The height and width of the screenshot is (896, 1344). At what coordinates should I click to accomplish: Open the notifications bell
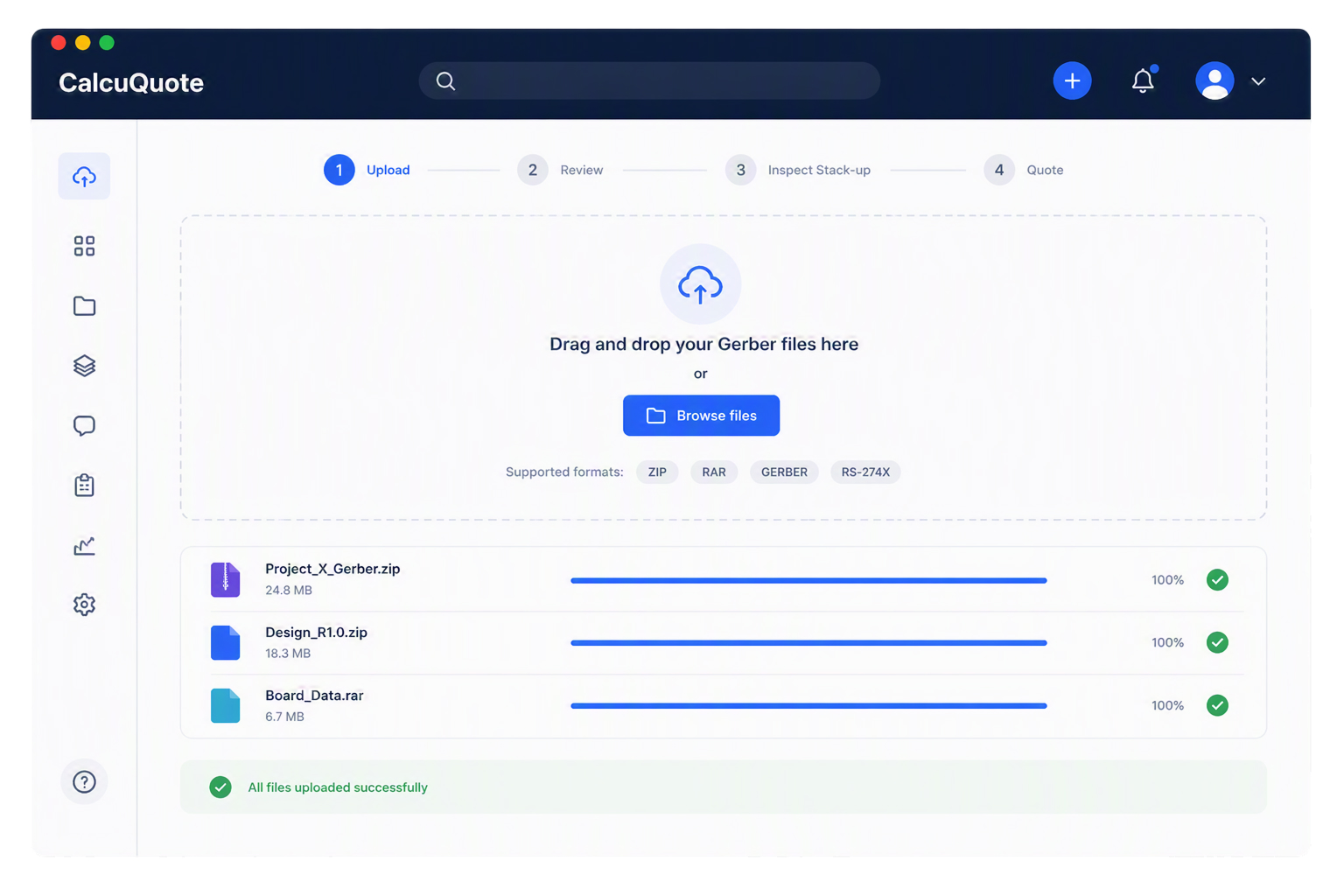point(1143,80)
